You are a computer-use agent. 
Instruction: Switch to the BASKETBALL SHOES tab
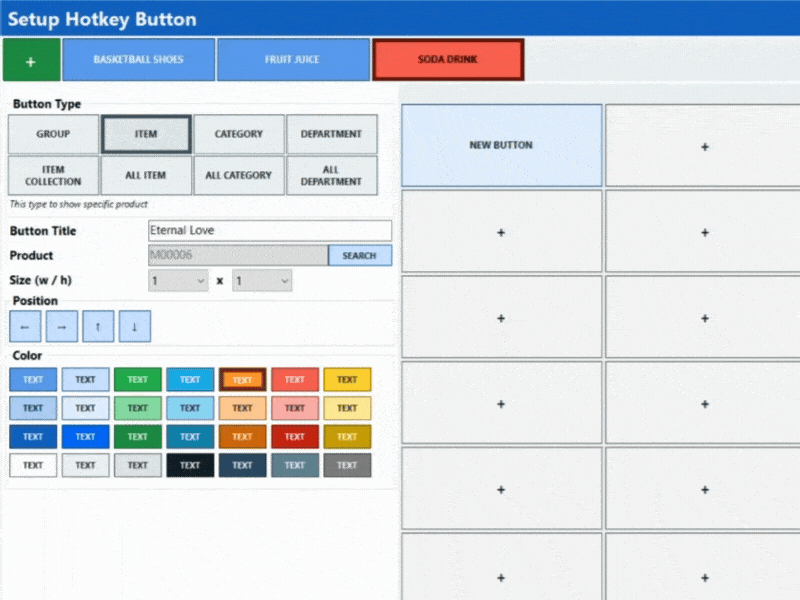(x=138, y=60)
